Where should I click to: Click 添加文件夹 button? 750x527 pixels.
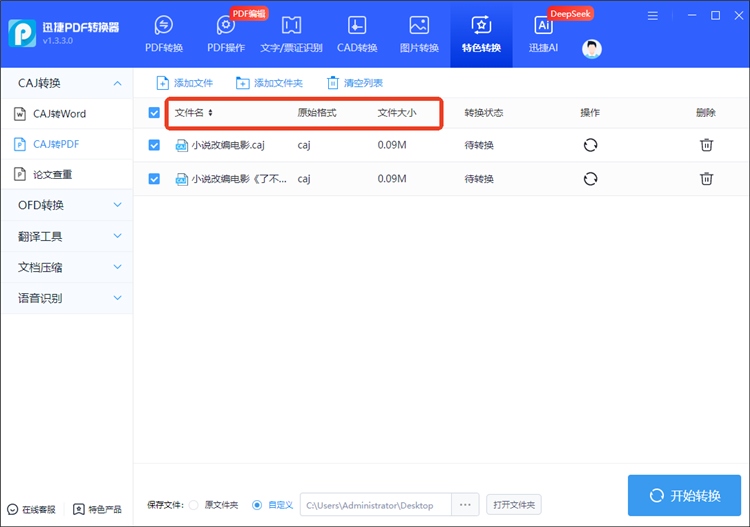point(269,83)
